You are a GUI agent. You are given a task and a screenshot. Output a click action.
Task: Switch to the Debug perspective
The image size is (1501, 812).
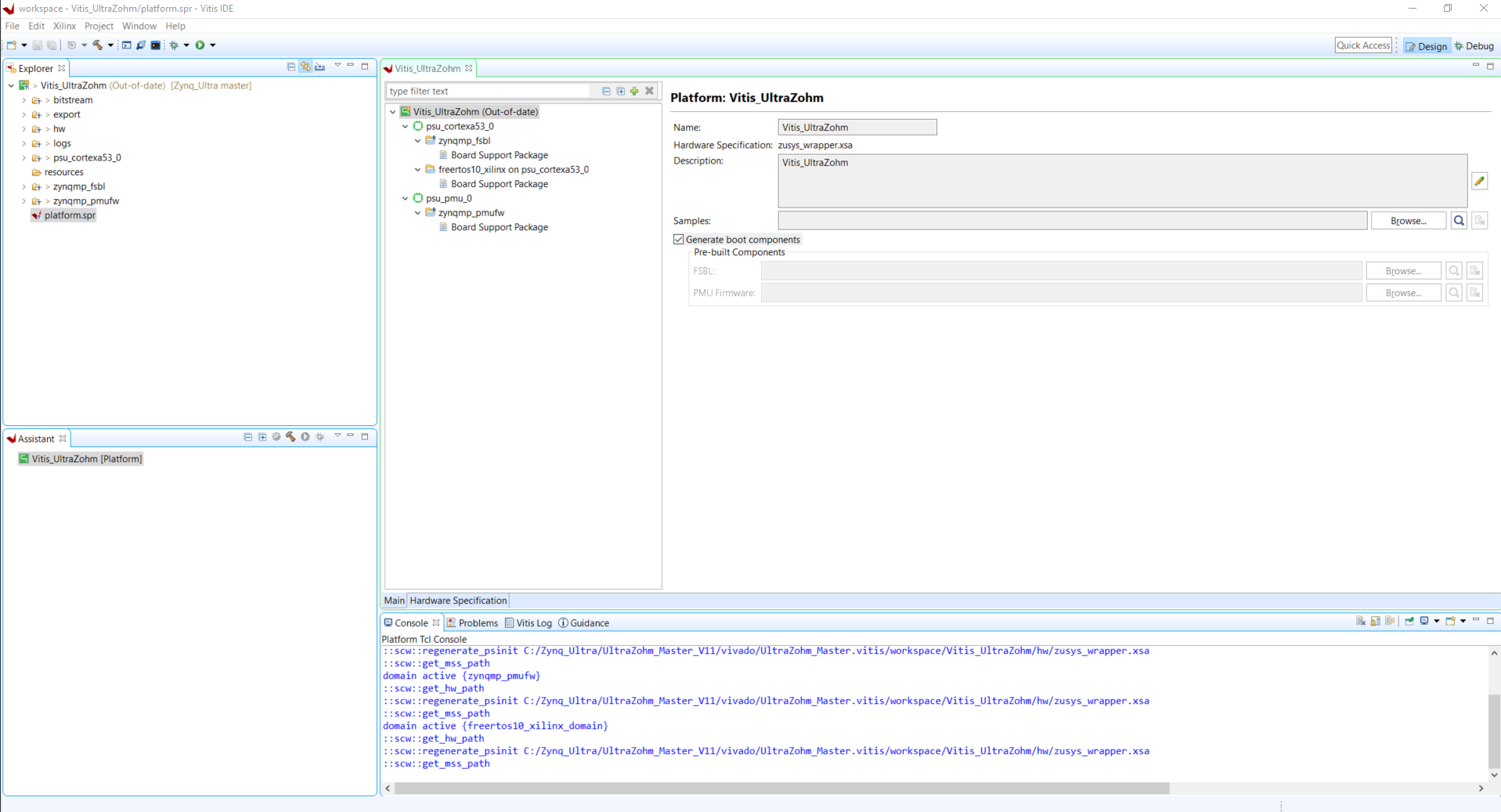coord(1474,46)
